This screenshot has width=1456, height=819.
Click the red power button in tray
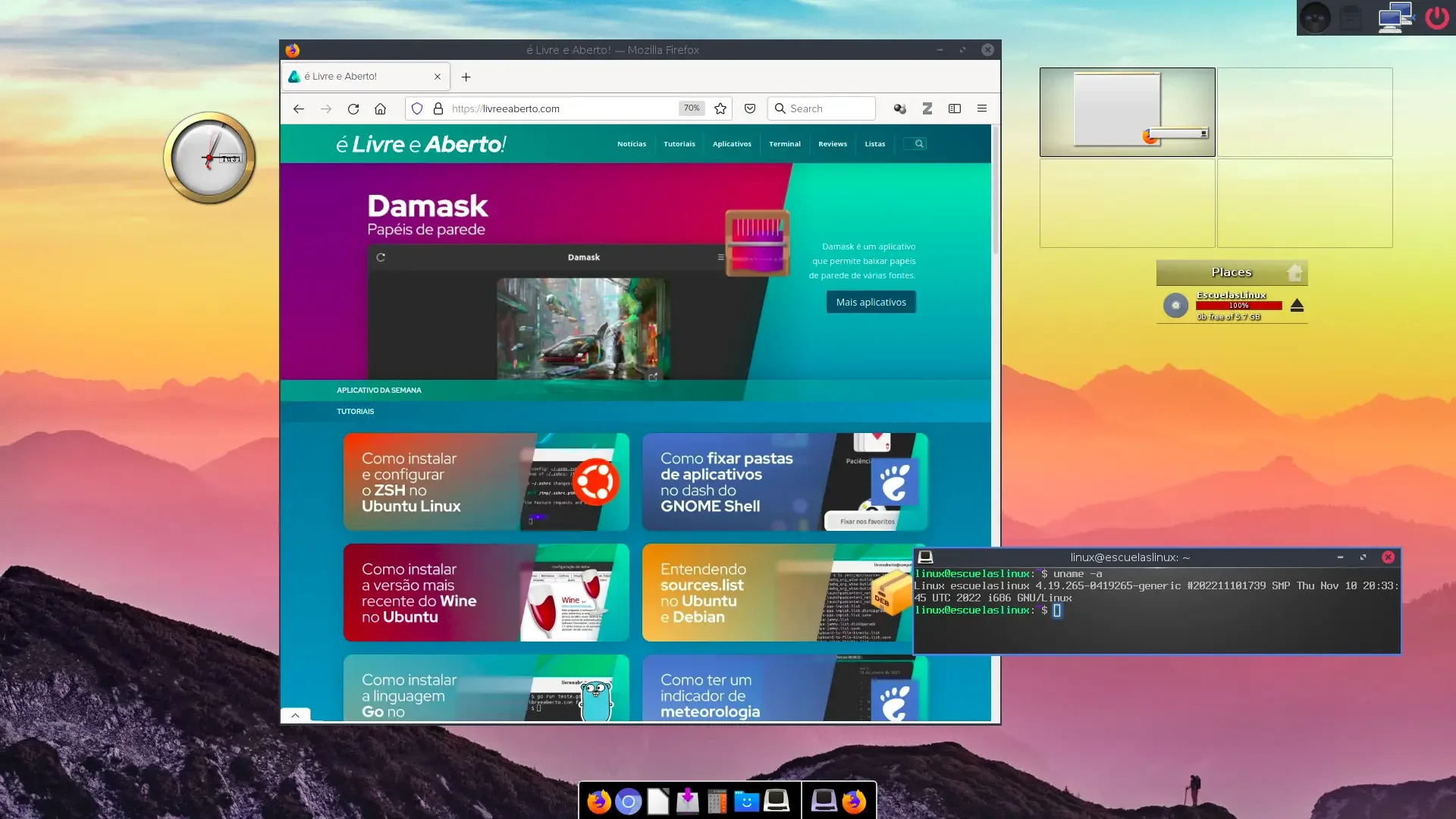pyautogui.click(x=1437, y=17)
